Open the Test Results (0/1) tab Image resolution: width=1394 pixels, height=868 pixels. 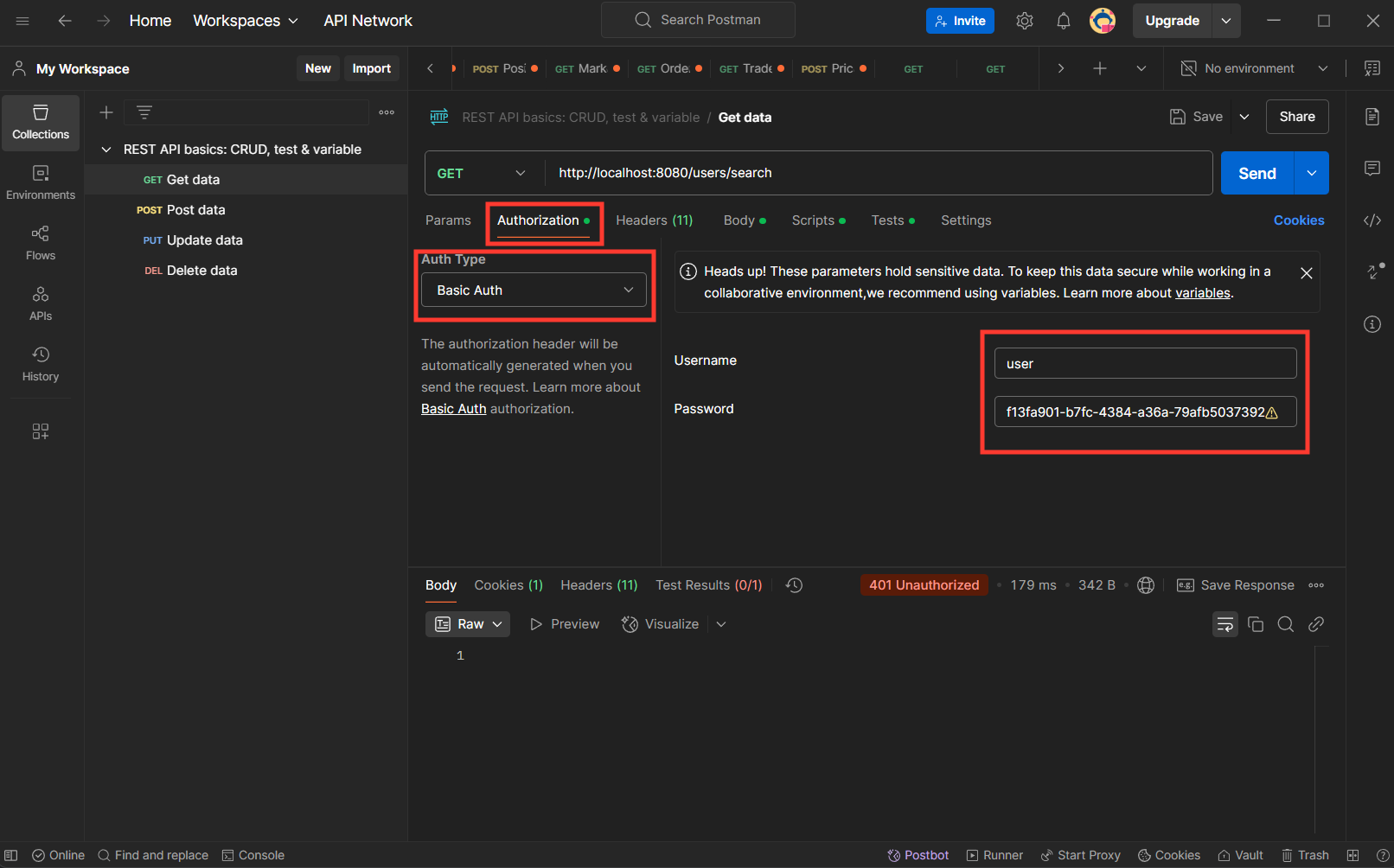point(709,585)
